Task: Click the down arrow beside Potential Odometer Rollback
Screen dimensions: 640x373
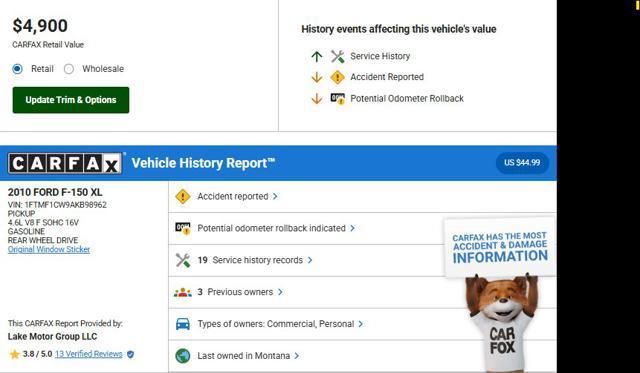Action: point(317,98)
